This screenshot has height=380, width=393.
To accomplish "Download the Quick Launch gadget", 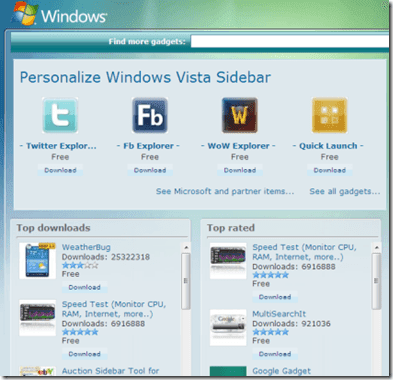I will [x=330, y=170].
